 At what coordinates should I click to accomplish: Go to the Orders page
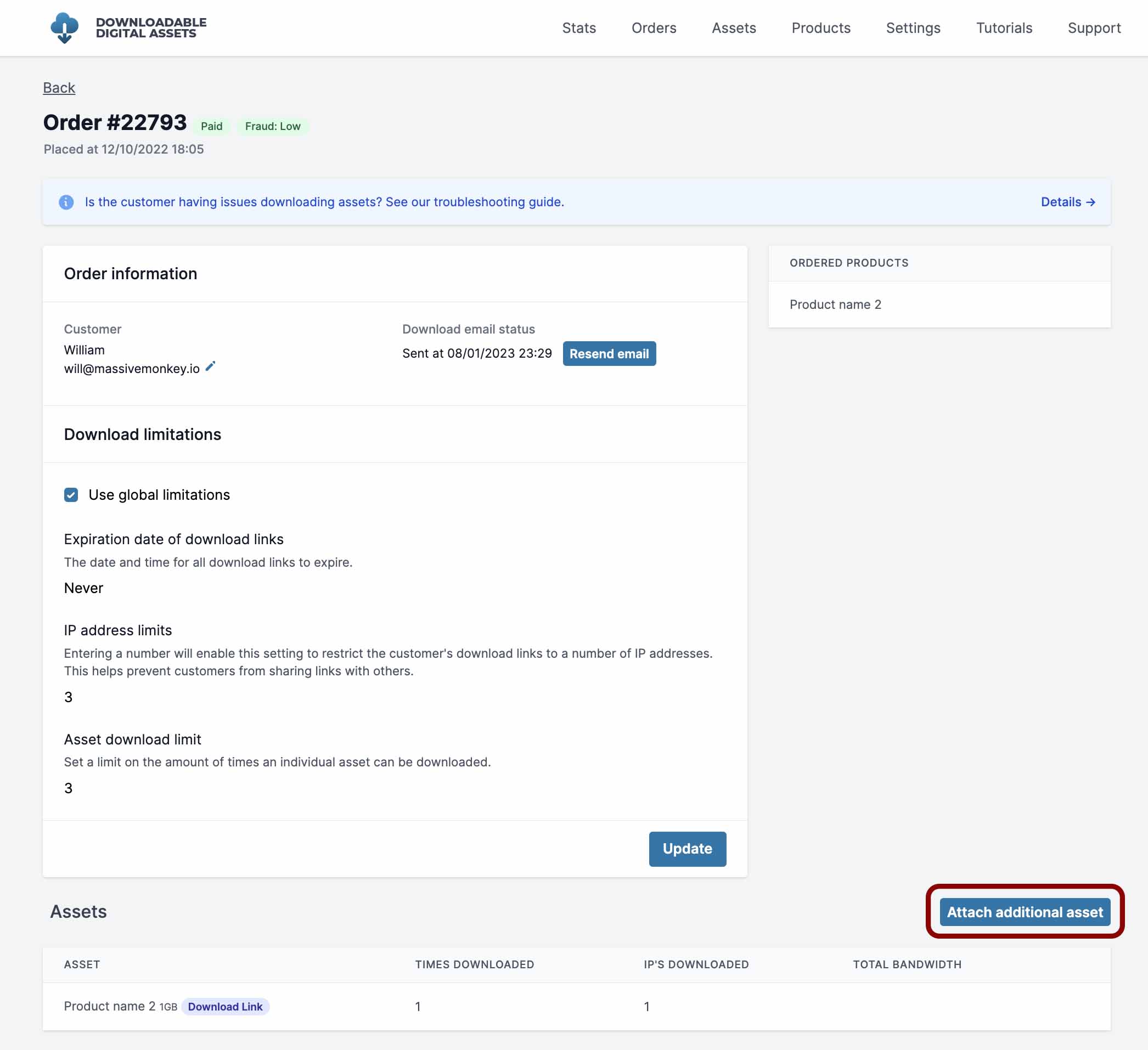click(x=653, y=28)
